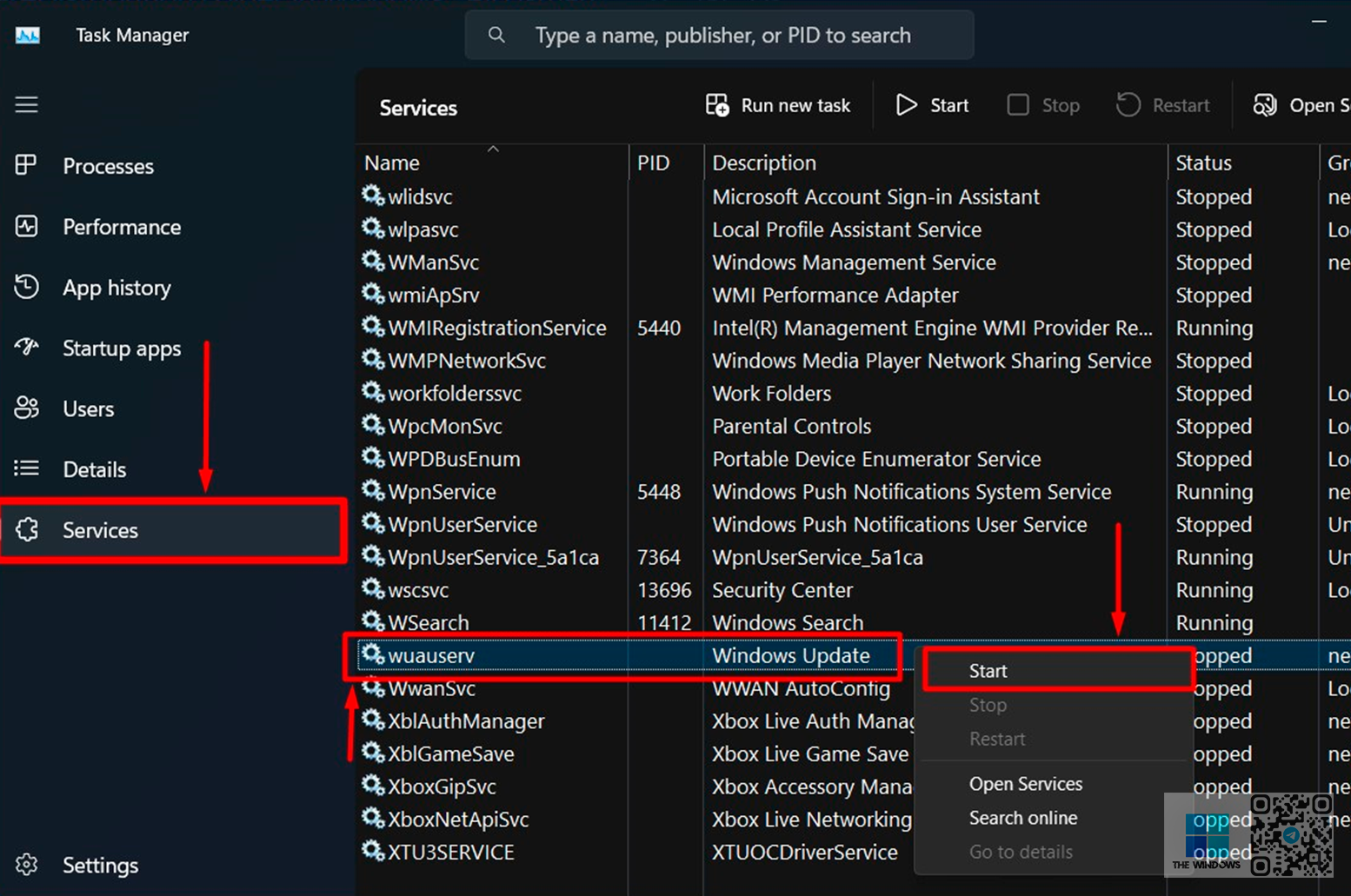This screenshot has width=1351, height=896.
Task: Open the hamburger navigation menu
Action: pos(26,105)
